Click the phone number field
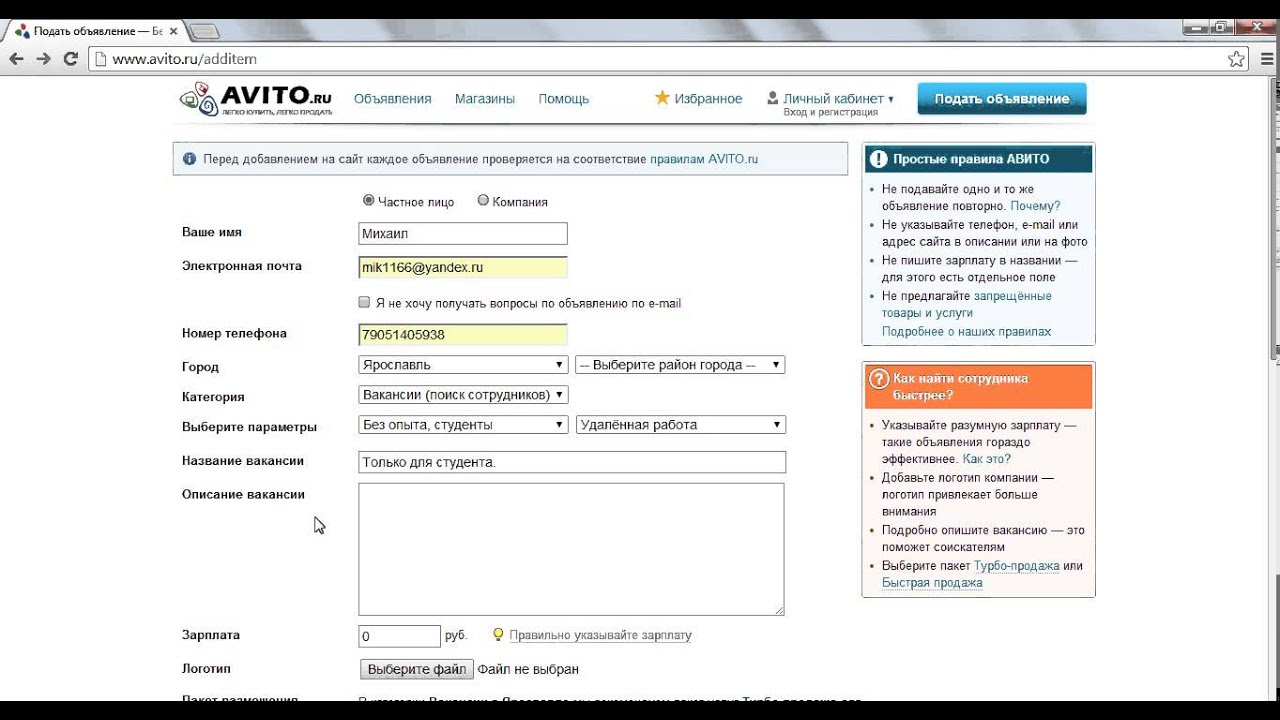 [x=463, y=335]
